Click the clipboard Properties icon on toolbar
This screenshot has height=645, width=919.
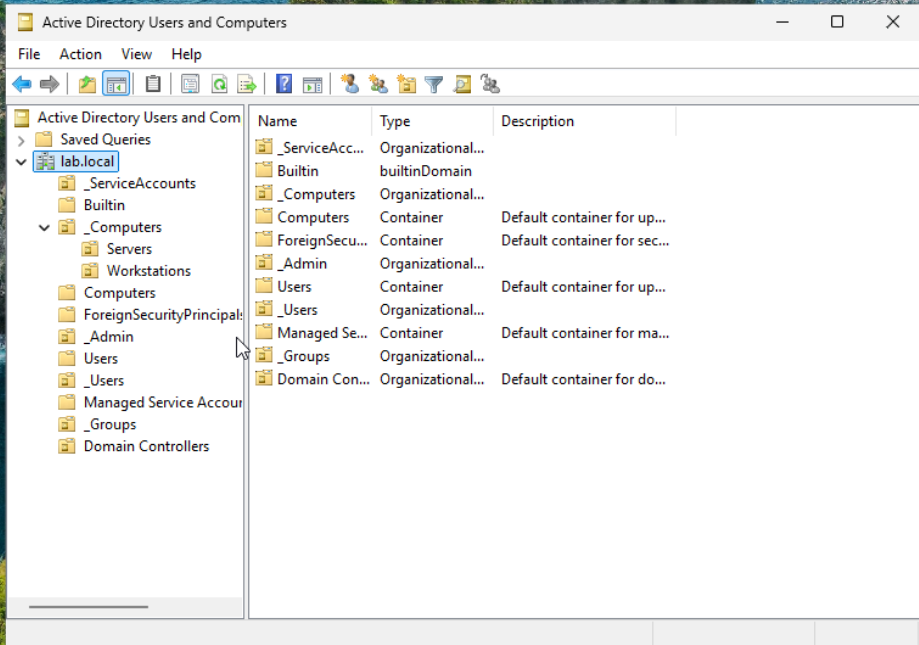click(152, 83)
